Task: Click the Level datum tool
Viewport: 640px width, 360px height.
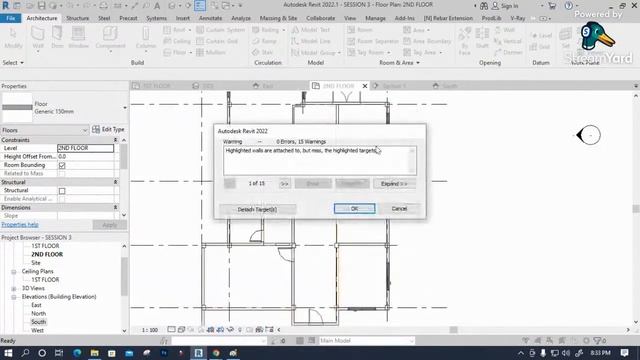Action: click(541, 36)
